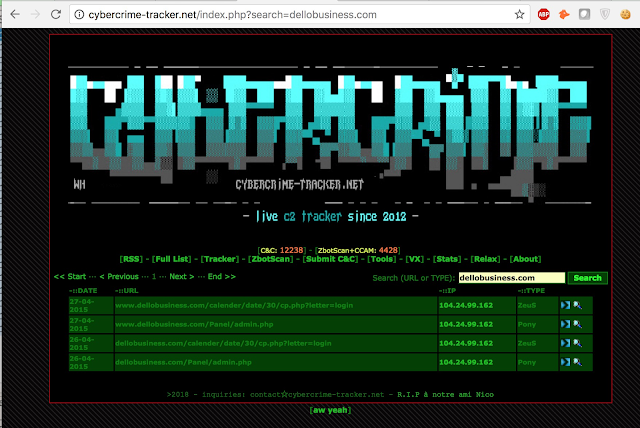Open the Adblock Plus extension icon
The width and height of the screenshot is (640, 428).
click(x=543, y=15)
